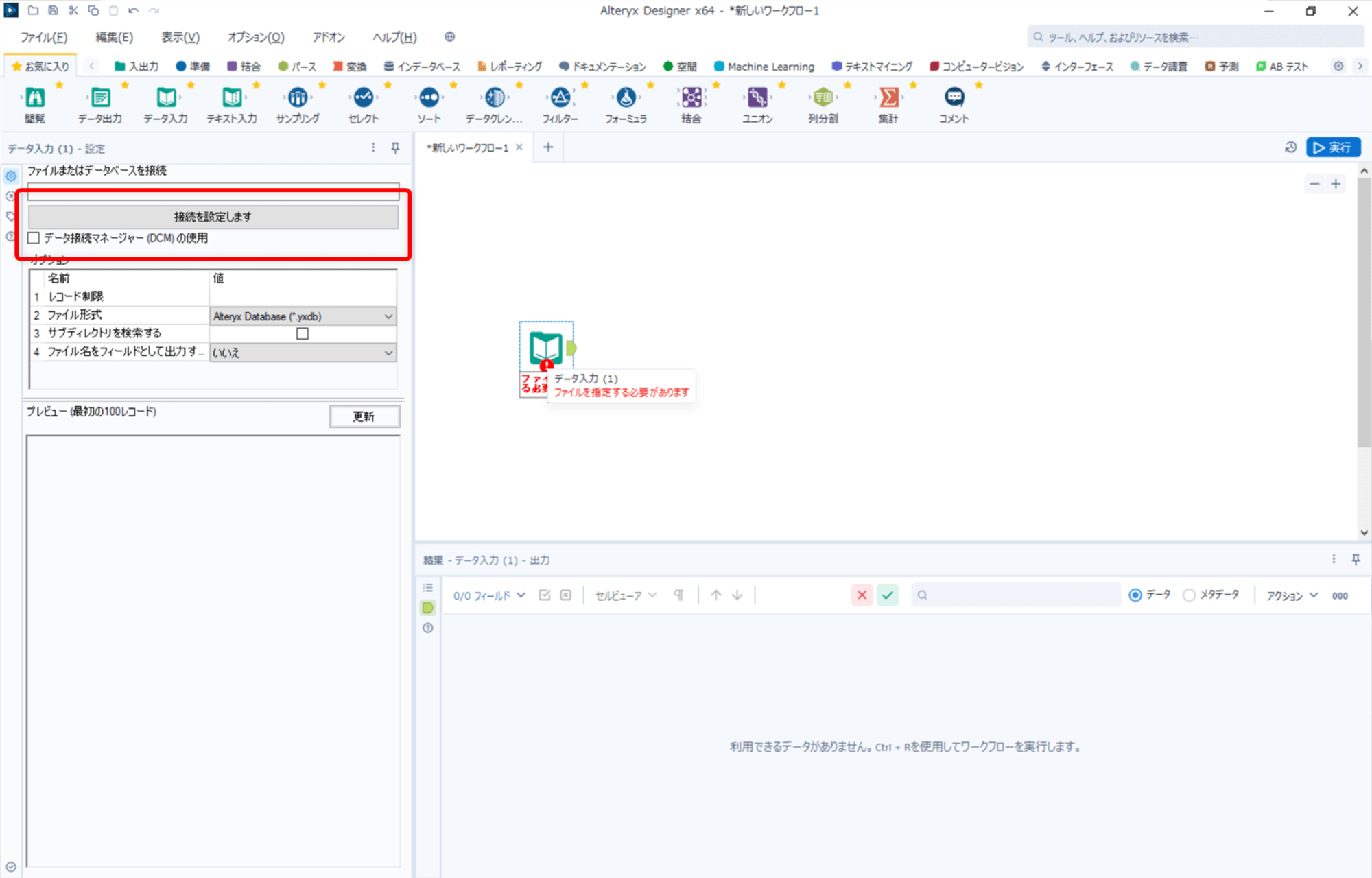
Task: Click the canvas vertical scrollbar
Action: click(1364, 312)
